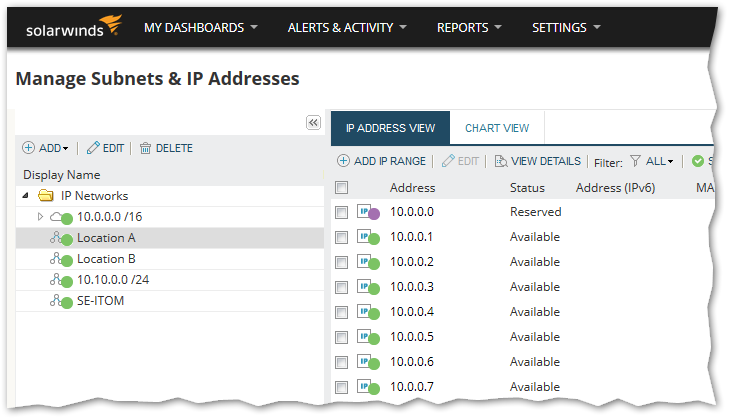Expand the 10.0.0.0 /16 tree node
729x419 pixels.
pyautogui.click(x=40, y=217)
